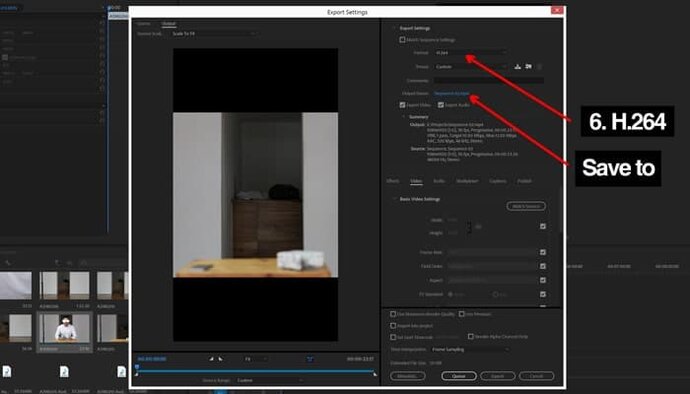Click the Queue button
The height and width of the screenshot is (394, 690).
coord(459,376)
